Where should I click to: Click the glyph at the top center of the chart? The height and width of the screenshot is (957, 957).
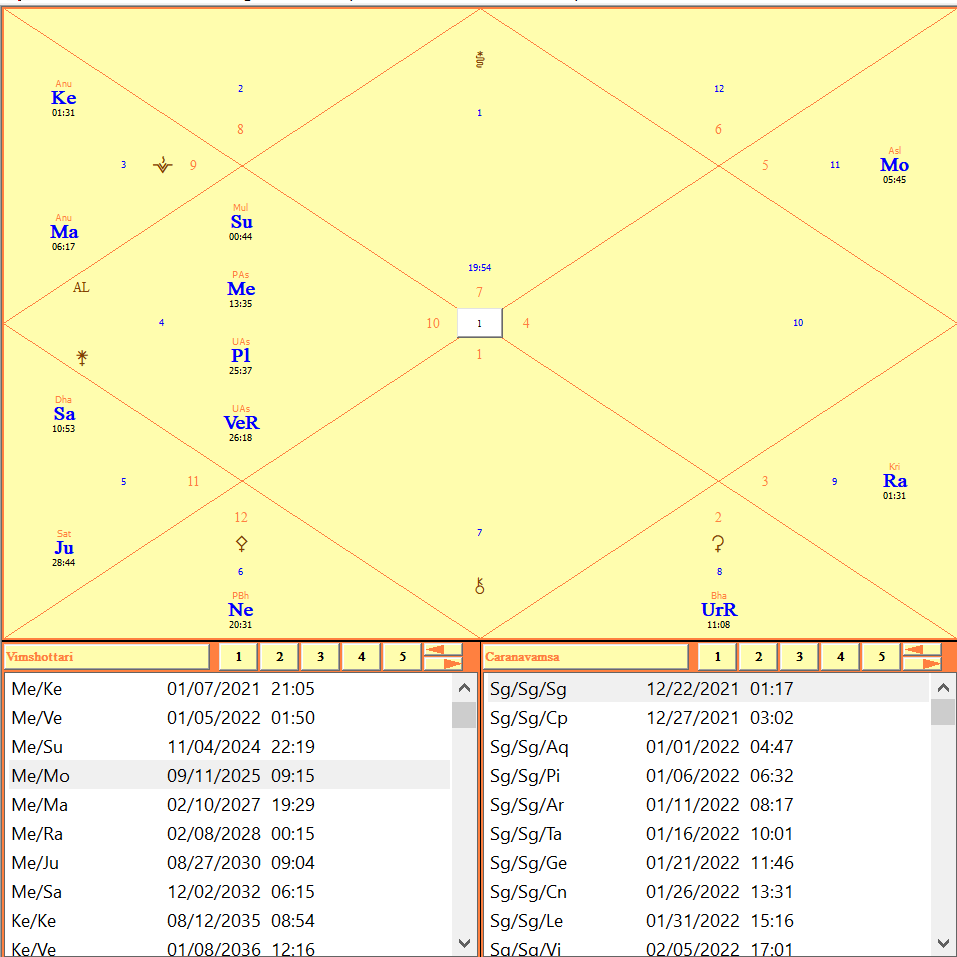(480, 60)
